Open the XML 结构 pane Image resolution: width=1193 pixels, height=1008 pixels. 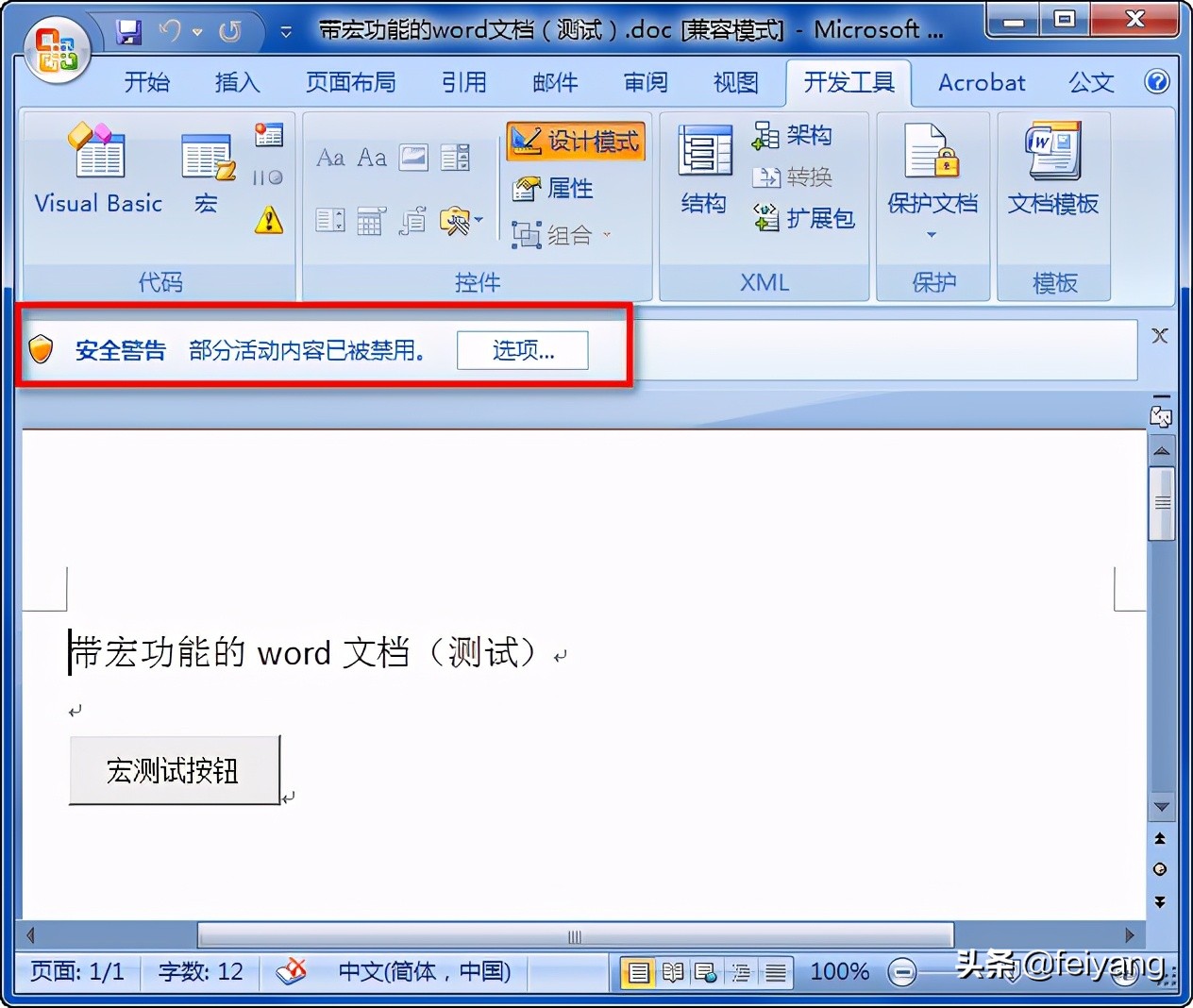pos(704,170)
